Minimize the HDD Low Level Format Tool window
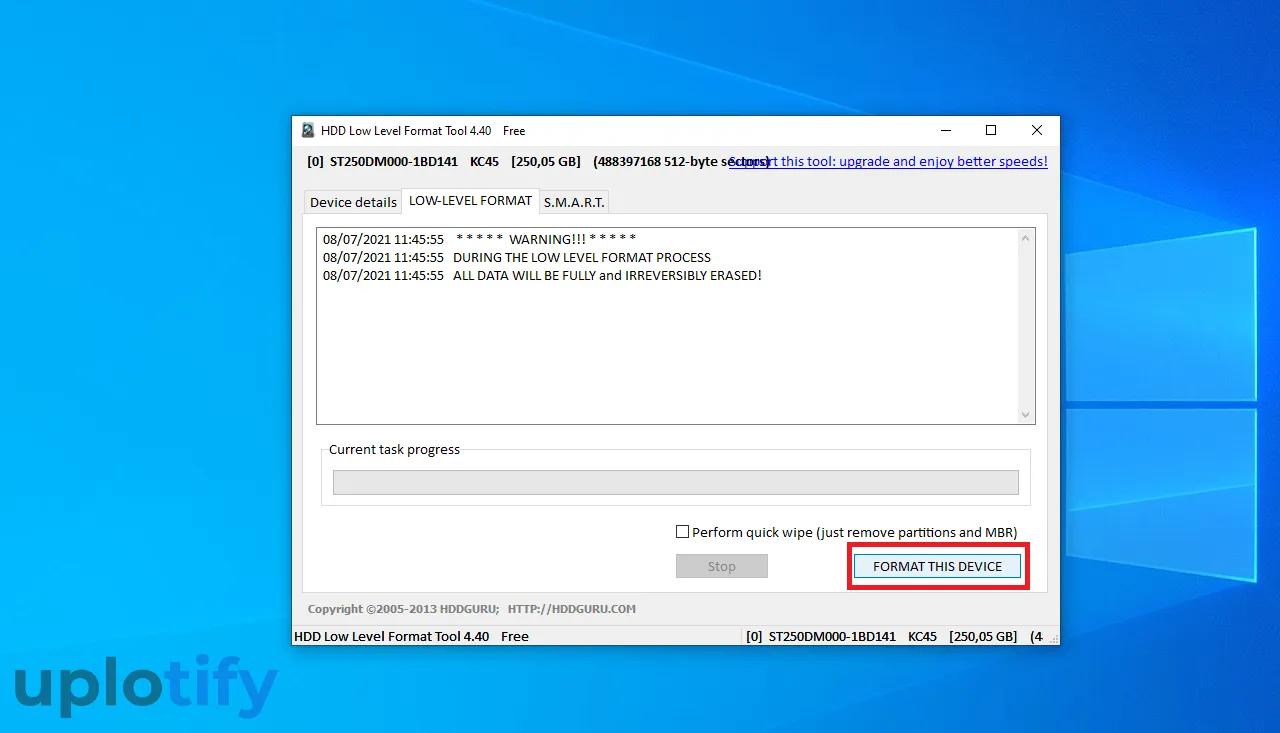Viewport: 1280px width, 733px height. click(945, 130)
